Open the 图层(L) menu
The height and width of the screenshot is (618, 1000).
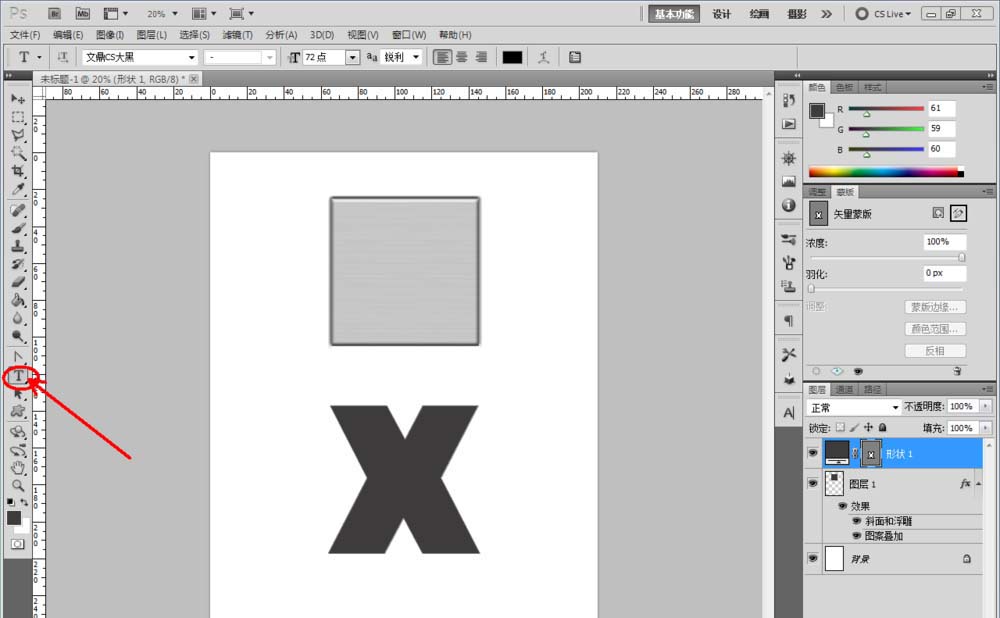click(152, 35)
